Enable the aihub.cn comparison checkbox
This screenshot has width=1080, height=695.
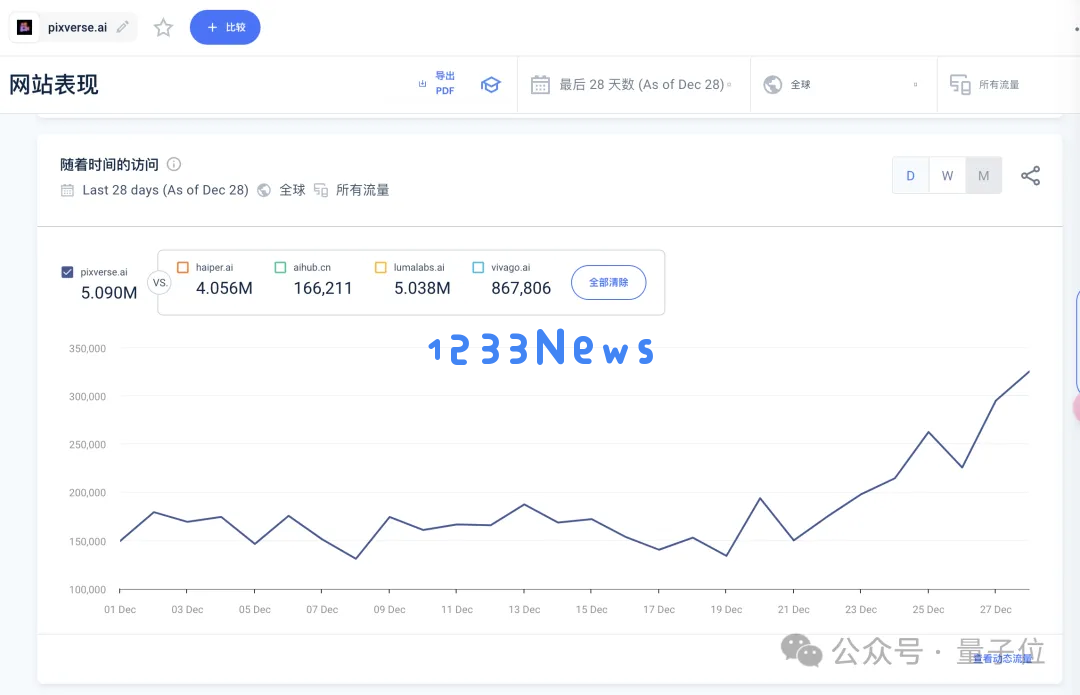[280, 267]
